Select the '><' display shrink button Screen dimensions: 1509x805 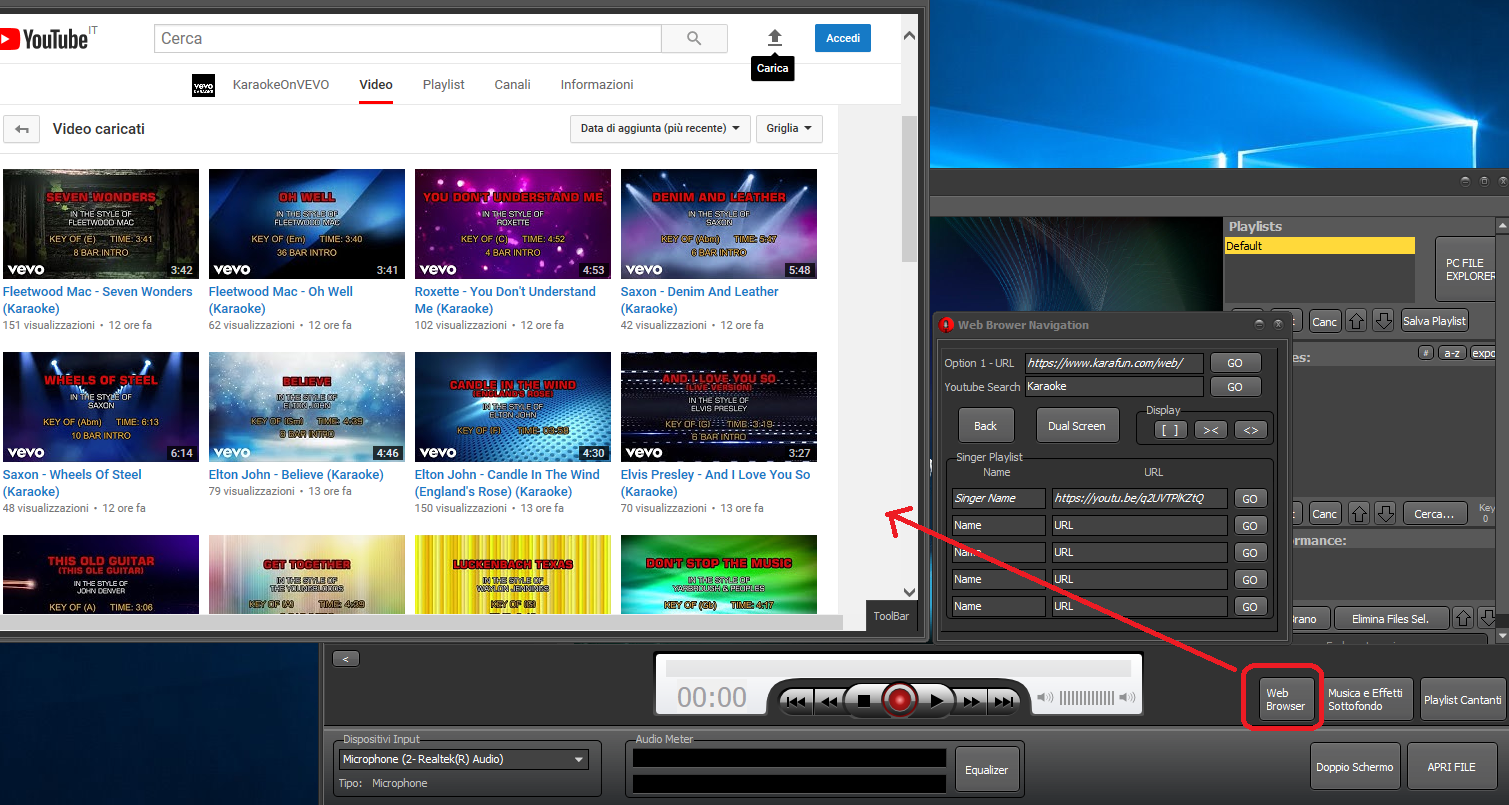point(1210,430)
